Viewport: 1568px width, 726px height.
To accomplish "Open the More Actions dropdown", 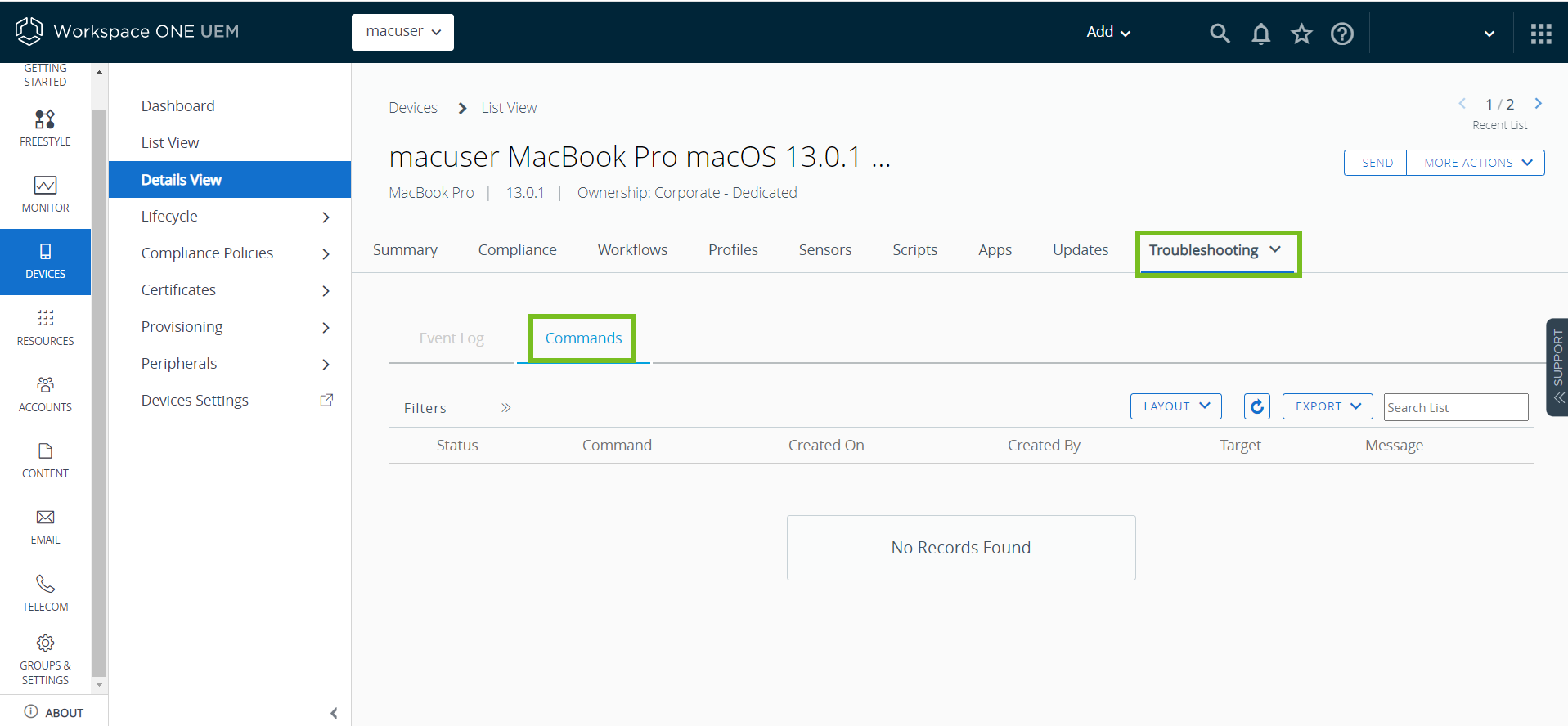I will 1476,163.
